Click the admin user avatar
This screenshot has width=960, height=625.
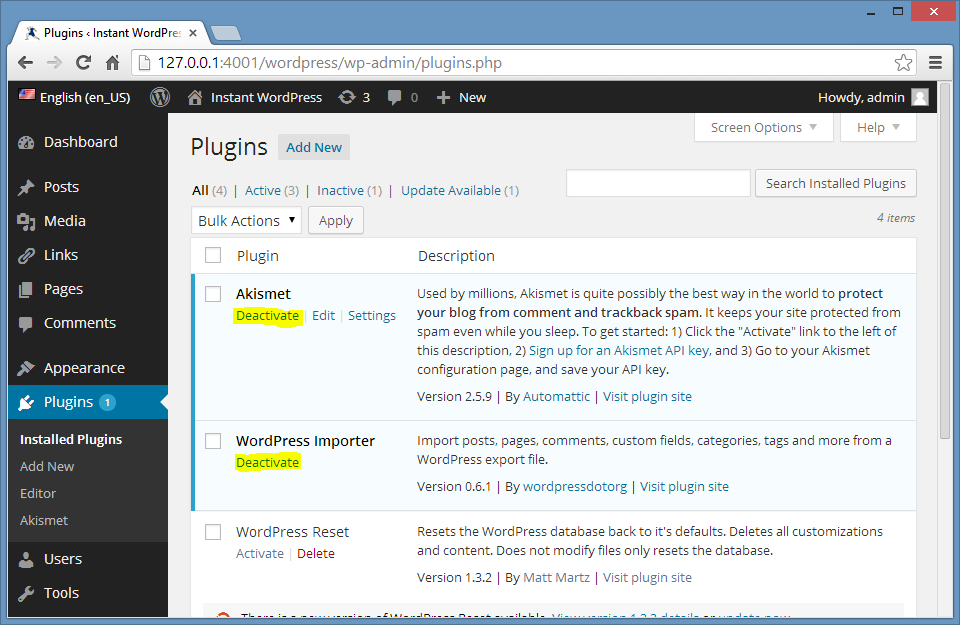click(x=920, y=97)
